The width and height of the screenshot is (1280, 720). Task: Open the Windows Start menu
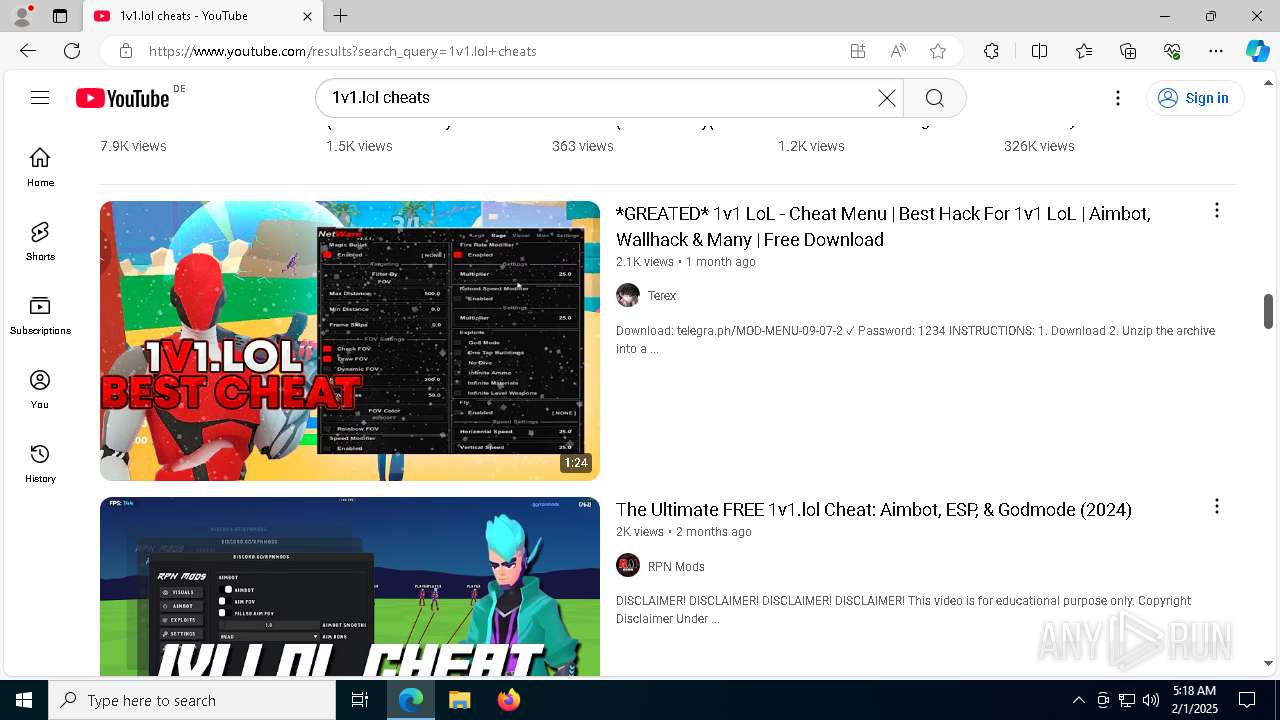pyautogui.click(x=24, y=700)
